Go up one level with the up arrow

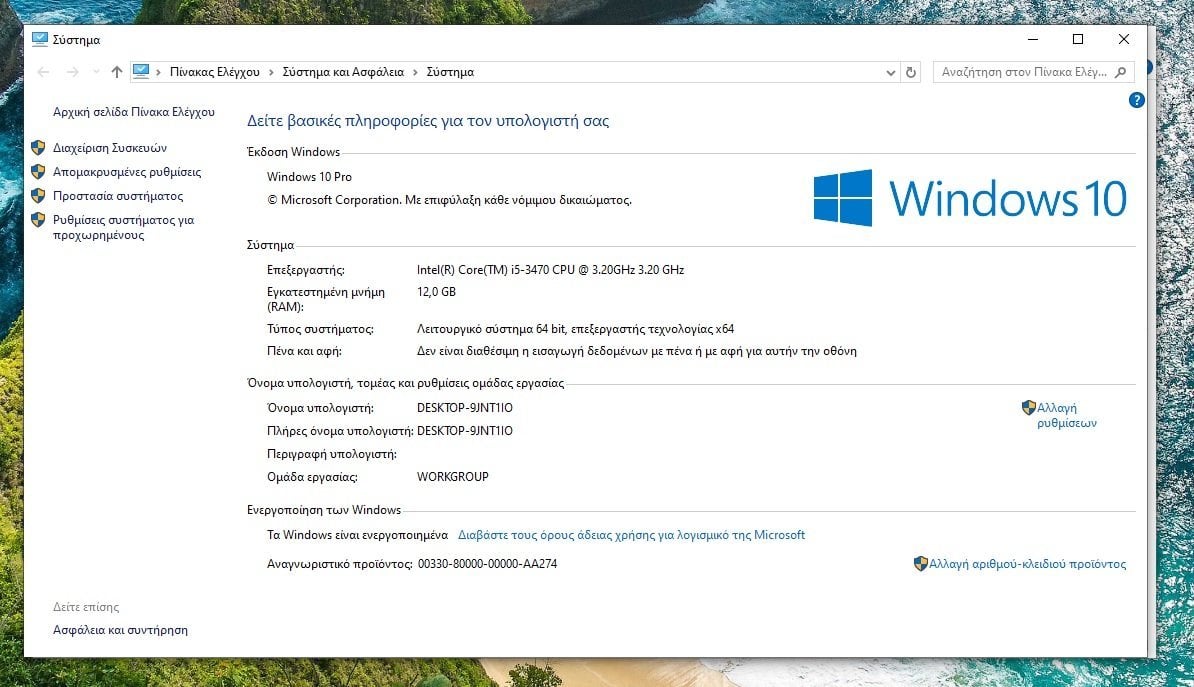coord(117,72)
